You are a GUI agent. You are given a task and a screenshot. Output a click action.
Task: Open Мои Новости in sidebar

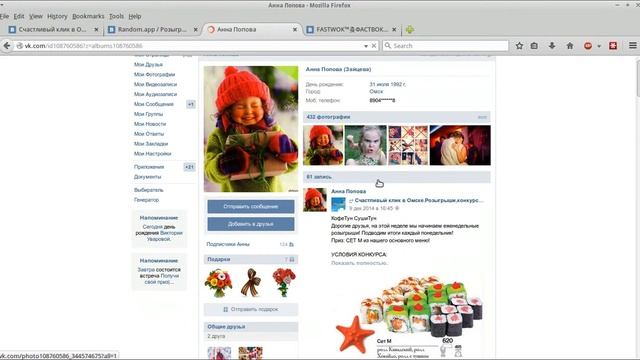coord(150,124)
